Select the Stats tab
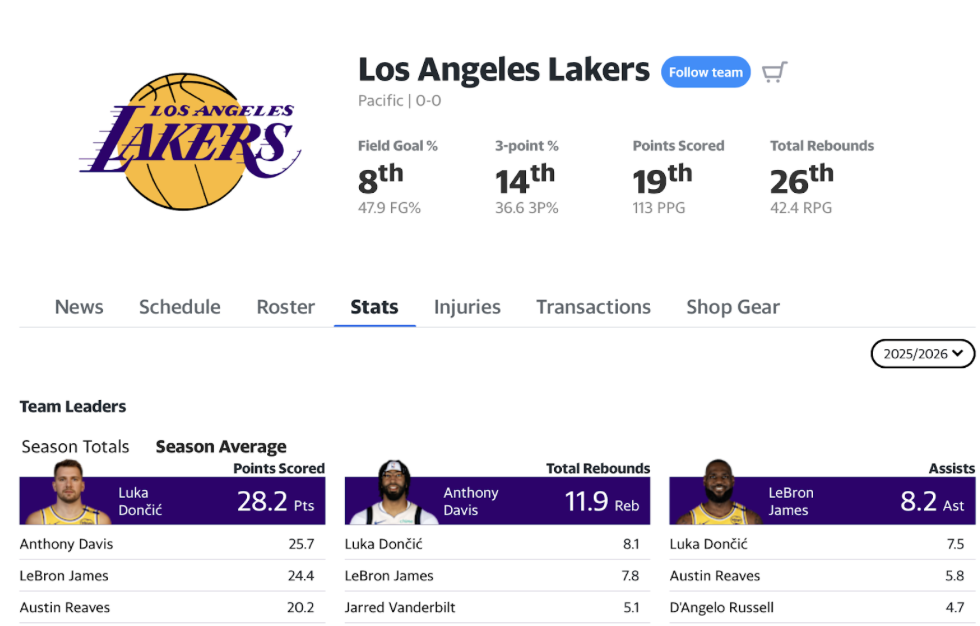 coord(374,307)
